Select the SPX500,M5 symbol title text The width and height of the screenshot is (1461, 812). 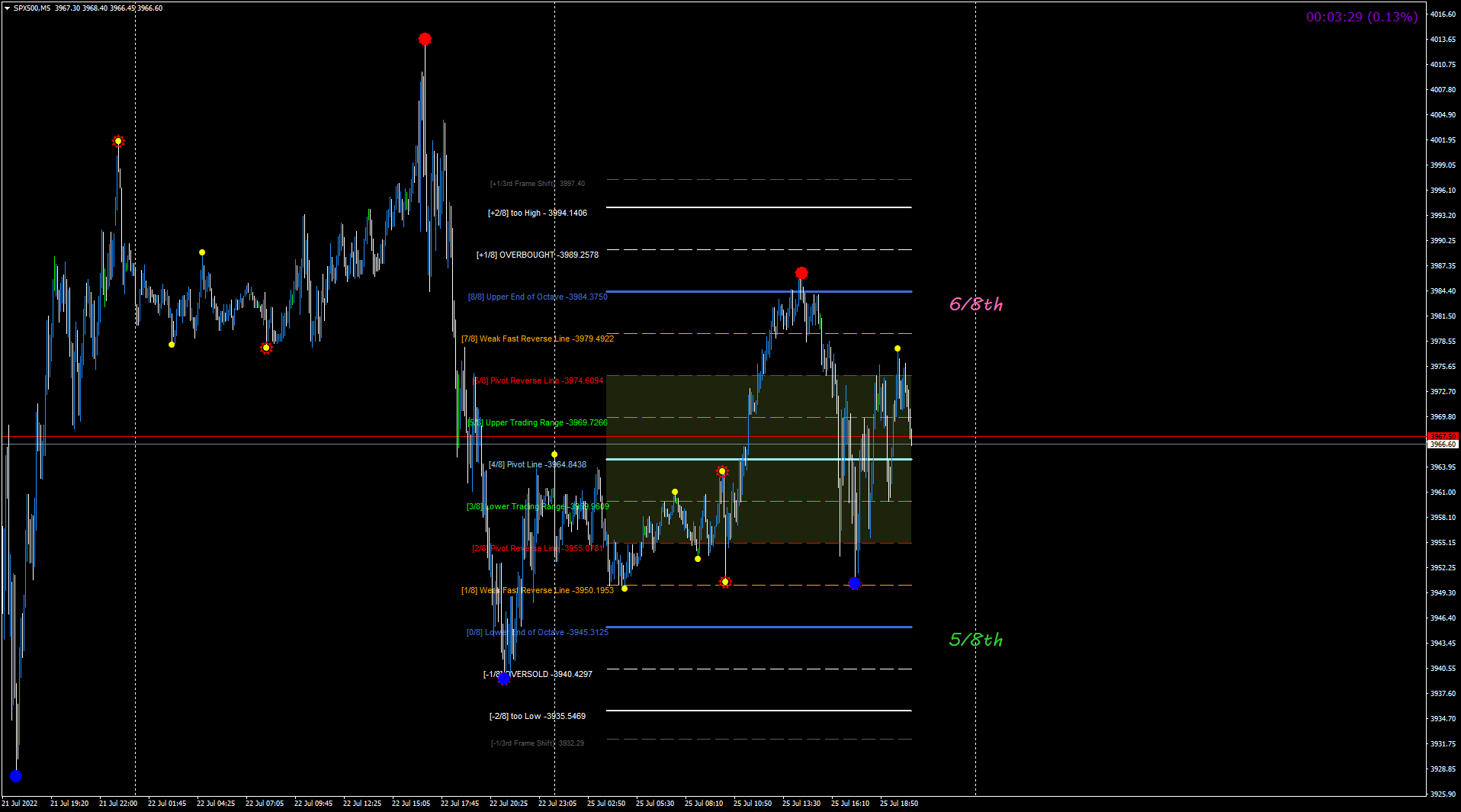pos(32,8)
